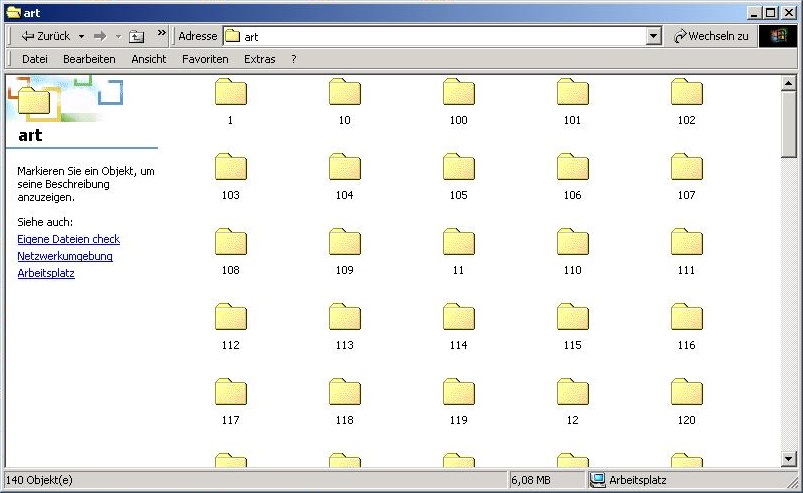803x493 pixels.
Task: Select folder 109
Action: click(x=345, y=252)
